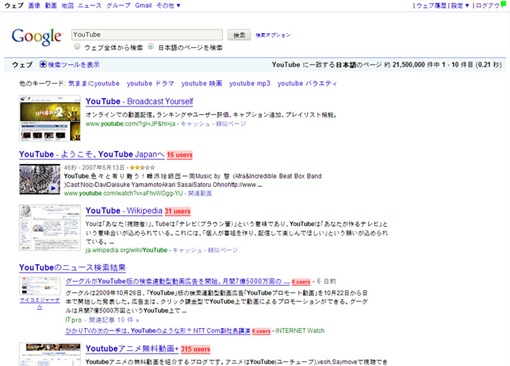Open ひかりTV NTT Com news headline
The width and height of the screenshot is (510, 366).
pyautogui.click(x=158, y=331)
